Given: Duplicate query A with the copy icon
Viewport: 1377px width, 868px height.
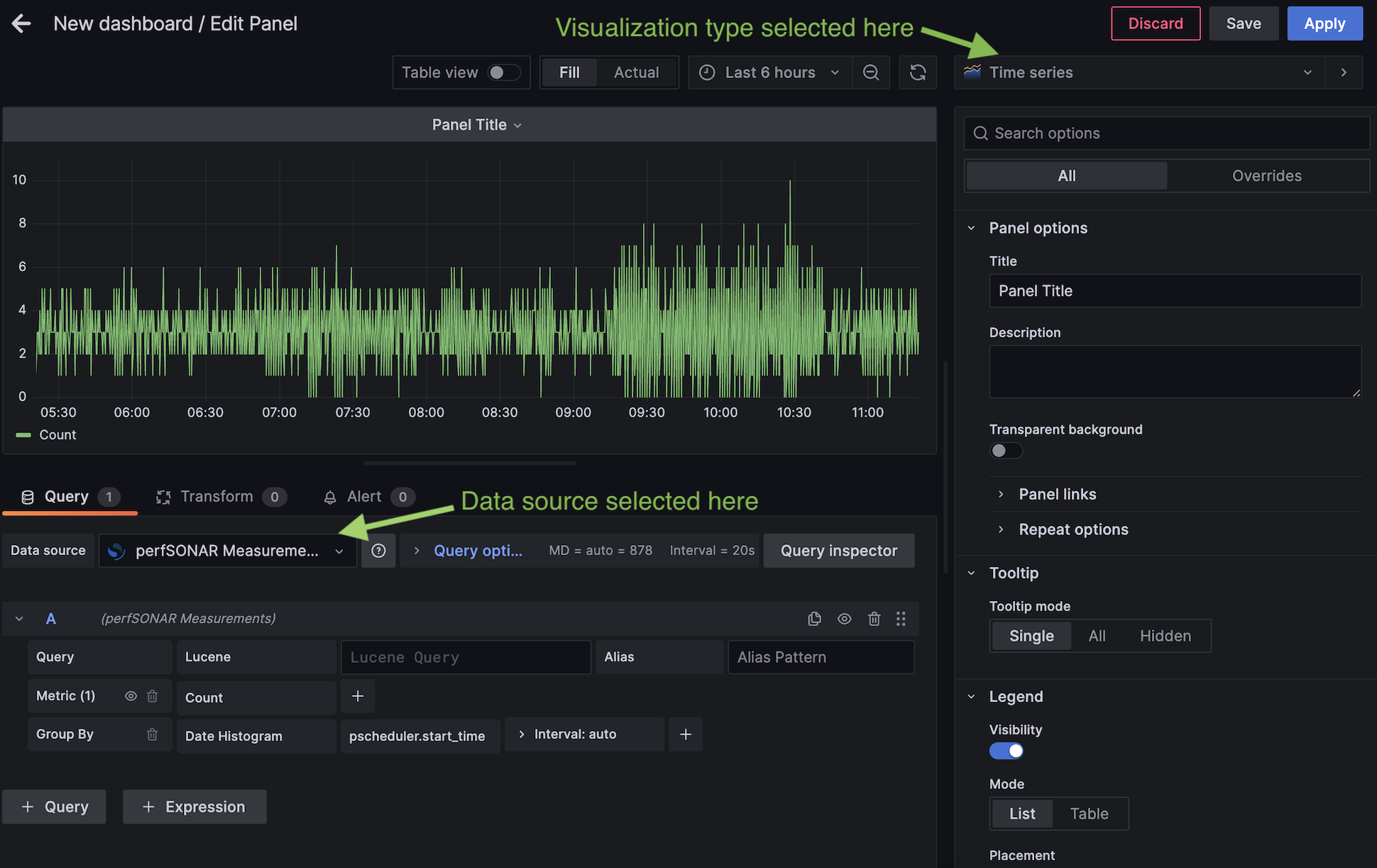Looking at the screenshot, I should pos(814,619).
